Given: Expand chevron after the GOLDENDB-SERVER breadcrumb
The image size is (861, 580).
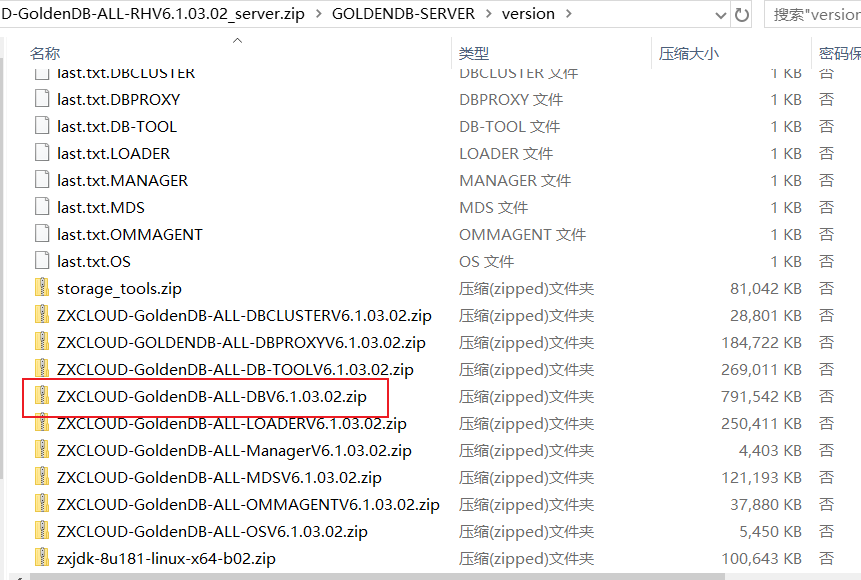Looking at the screenshot, I should [488, 14].
